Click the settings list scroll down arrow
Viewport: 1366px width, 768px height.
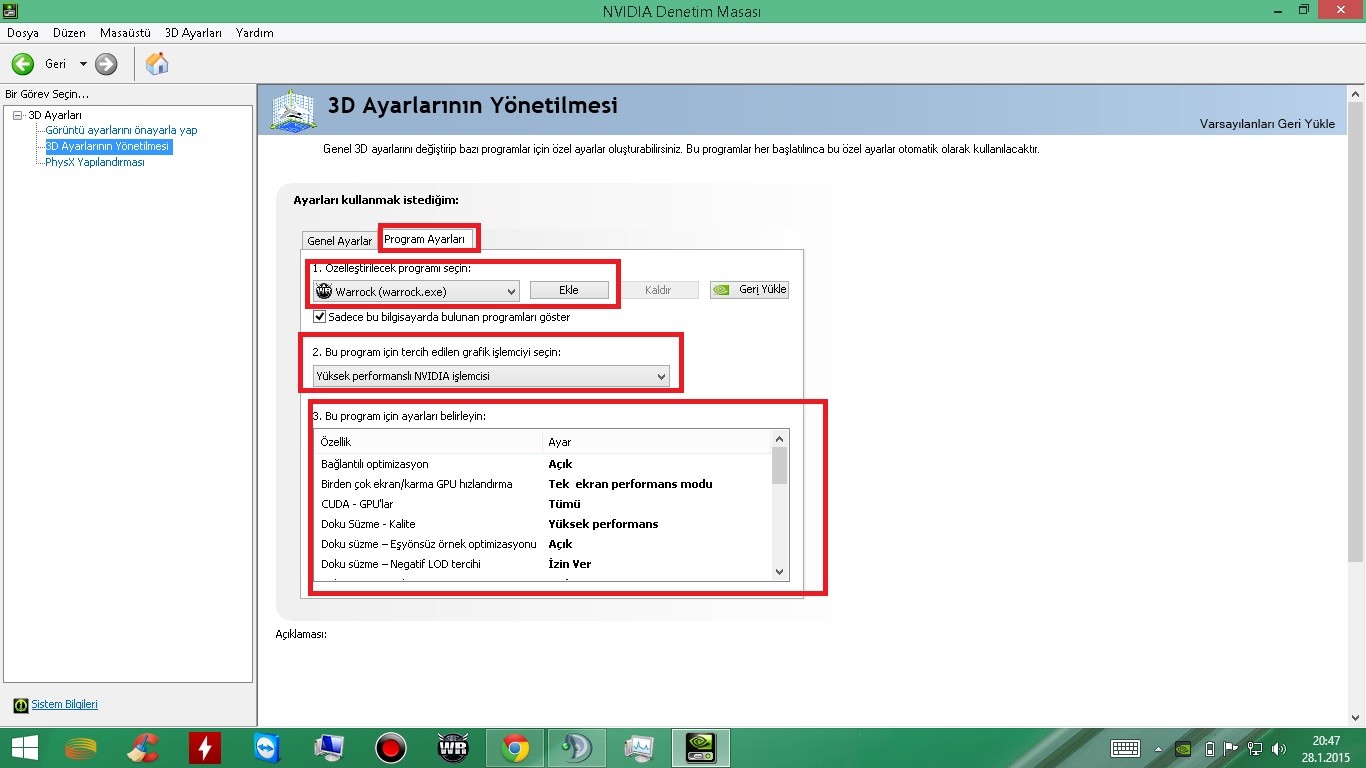point(780,572)
